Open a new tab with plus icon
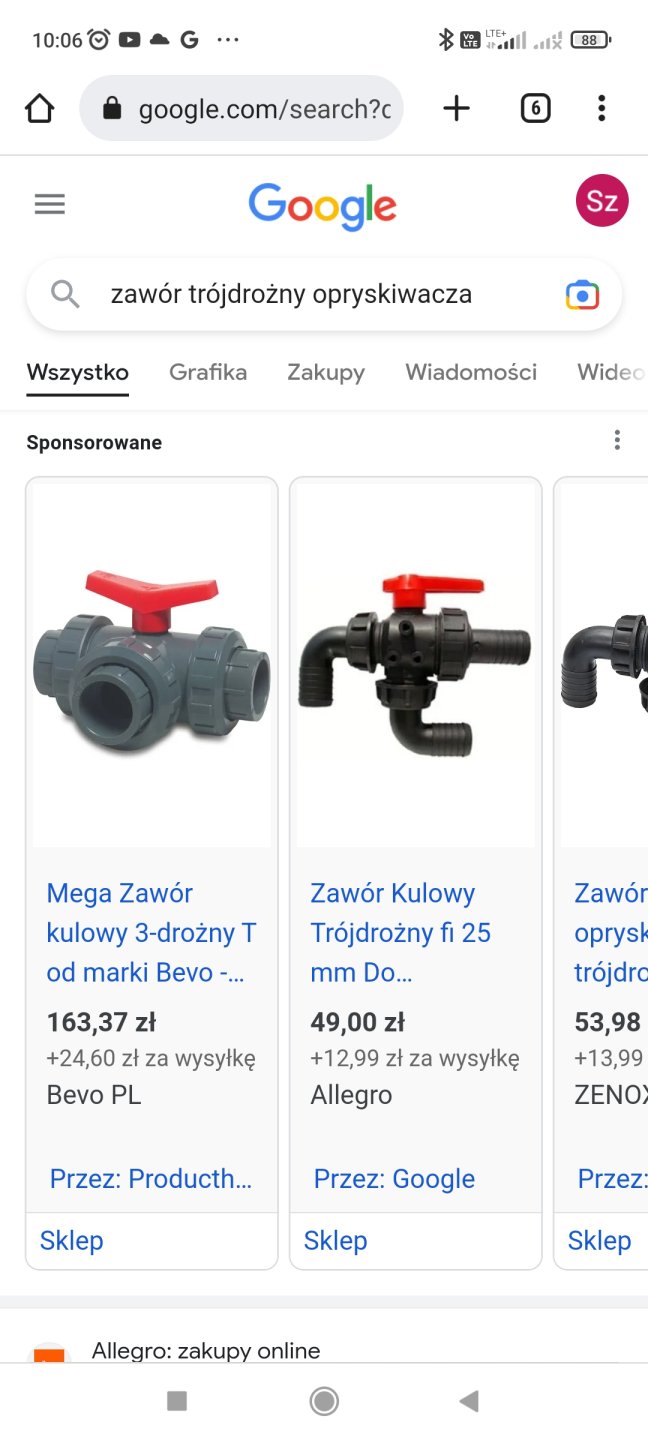 456,108
